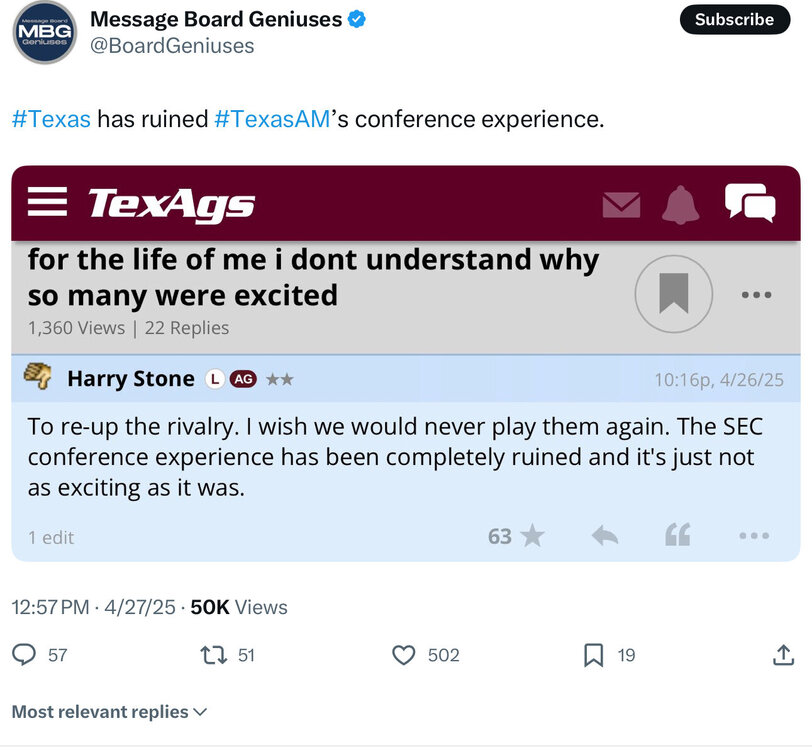Star Harry Stone's post

(532, 537)
